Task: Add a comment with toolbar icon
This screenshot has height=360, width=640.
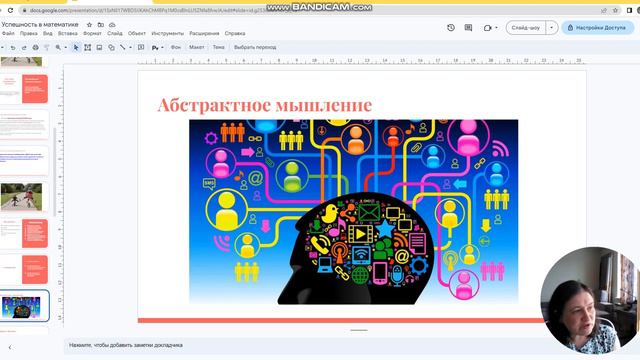Action: point(141,47)
